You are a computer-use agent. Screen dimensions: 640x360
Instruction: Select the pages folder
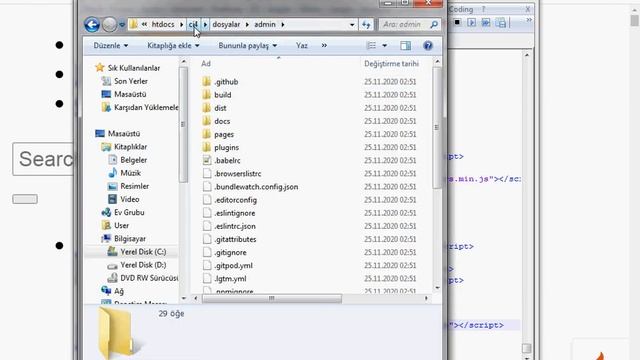(x=224, y=134)
